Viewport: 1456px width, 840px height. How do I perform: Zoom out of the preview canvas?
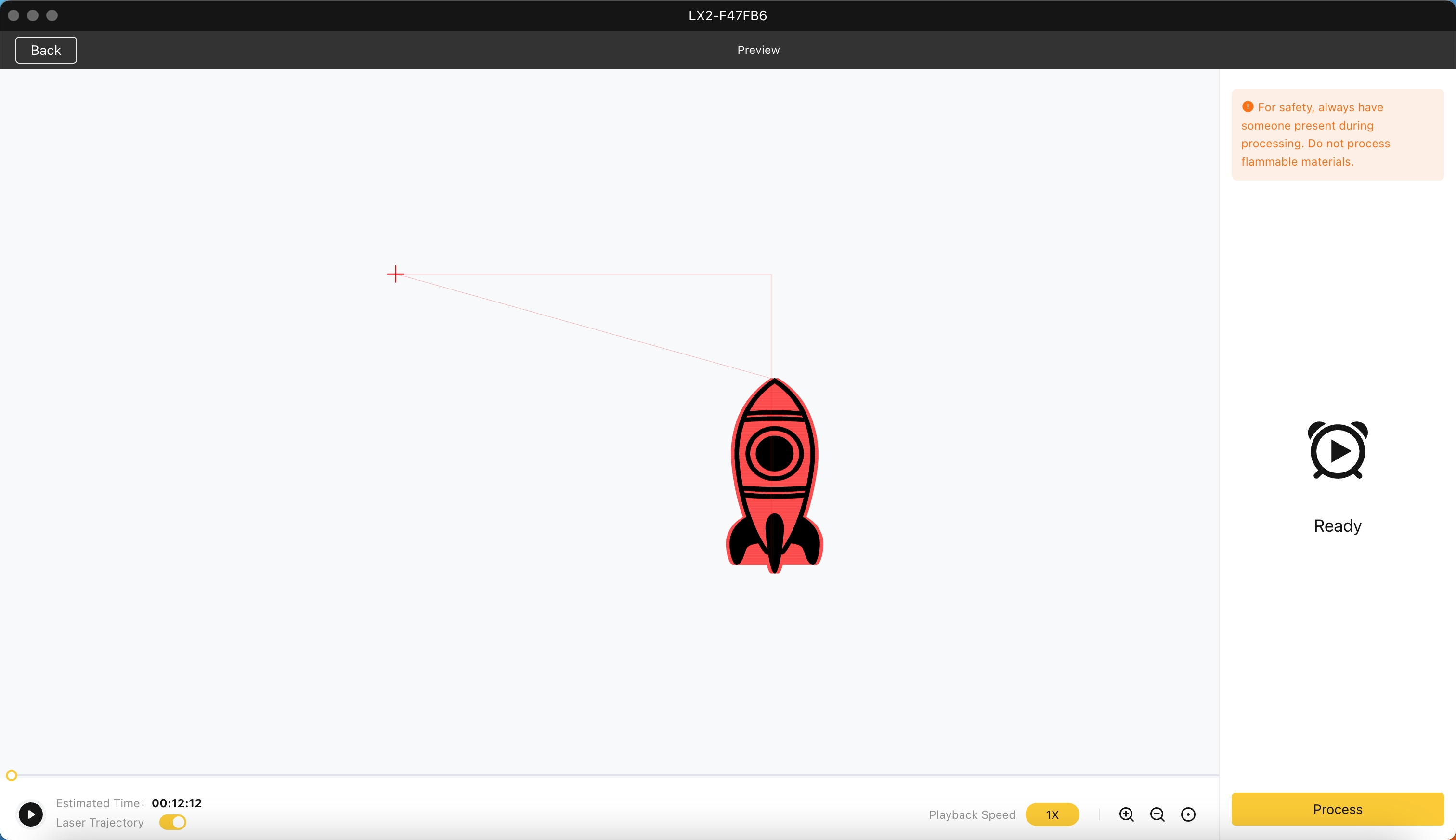point(1157,814)
